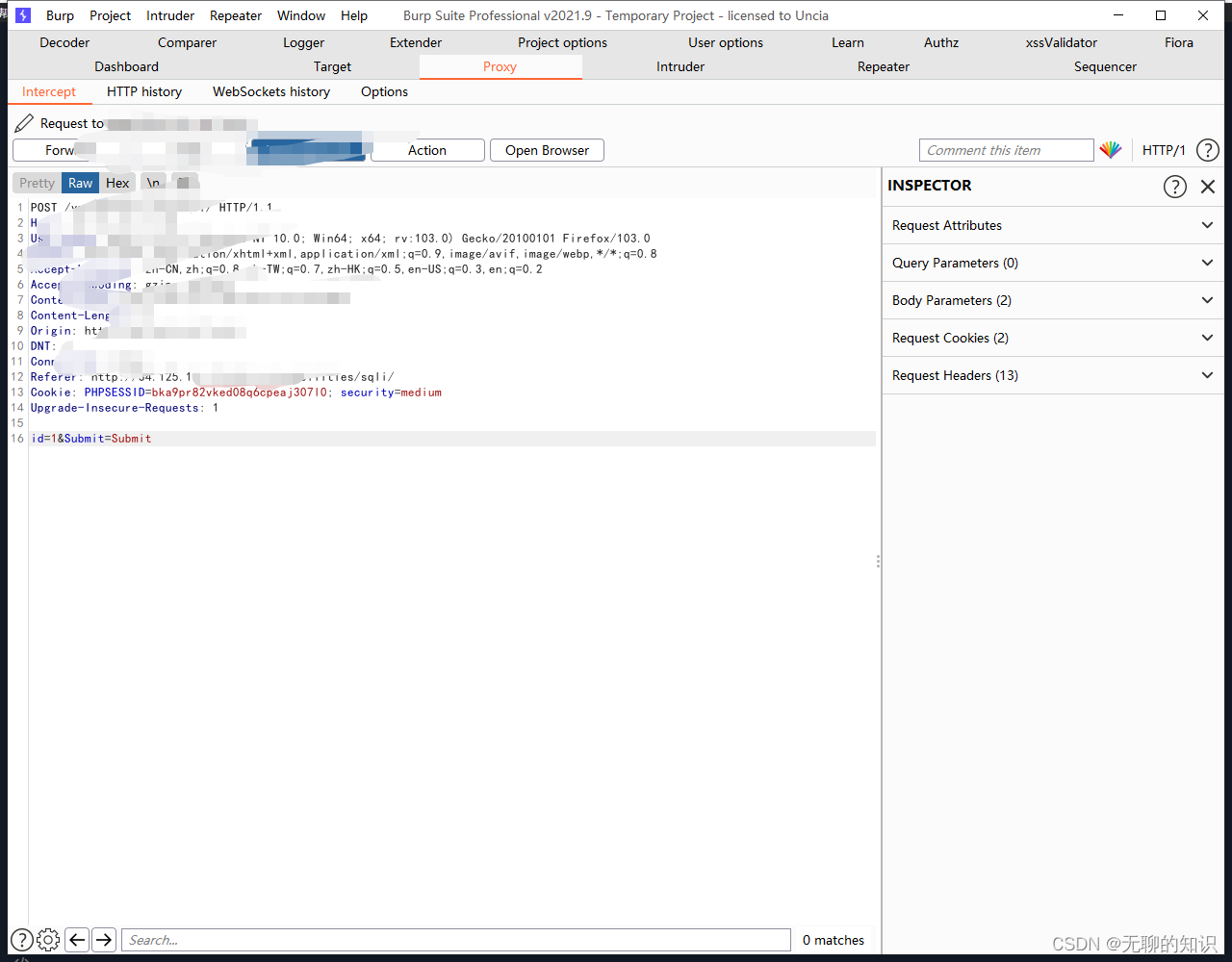Switch to the Fiora tab

[x=1179, y=42]
